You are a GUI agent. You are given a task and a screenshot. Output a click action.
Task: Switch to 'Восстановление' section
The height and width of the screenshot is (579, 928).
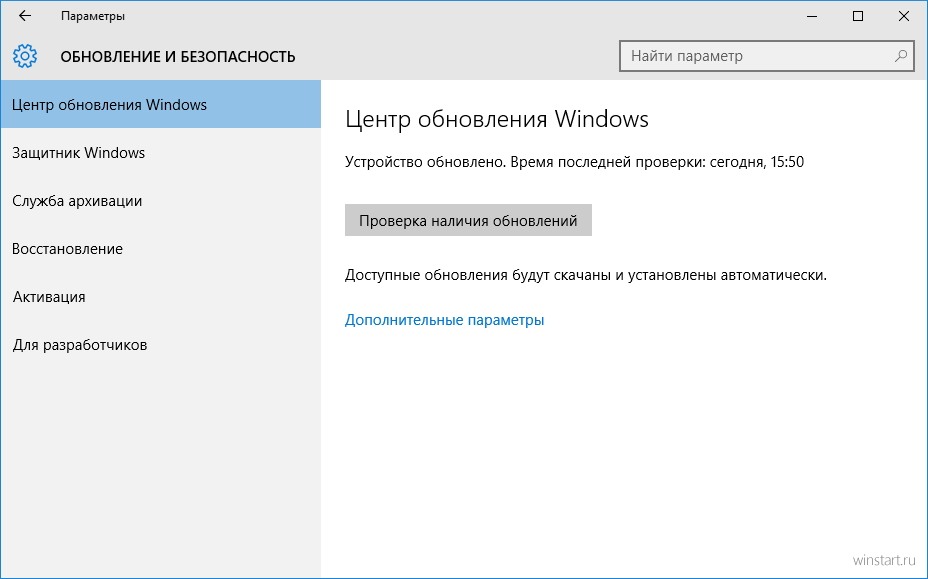point(160,249)
